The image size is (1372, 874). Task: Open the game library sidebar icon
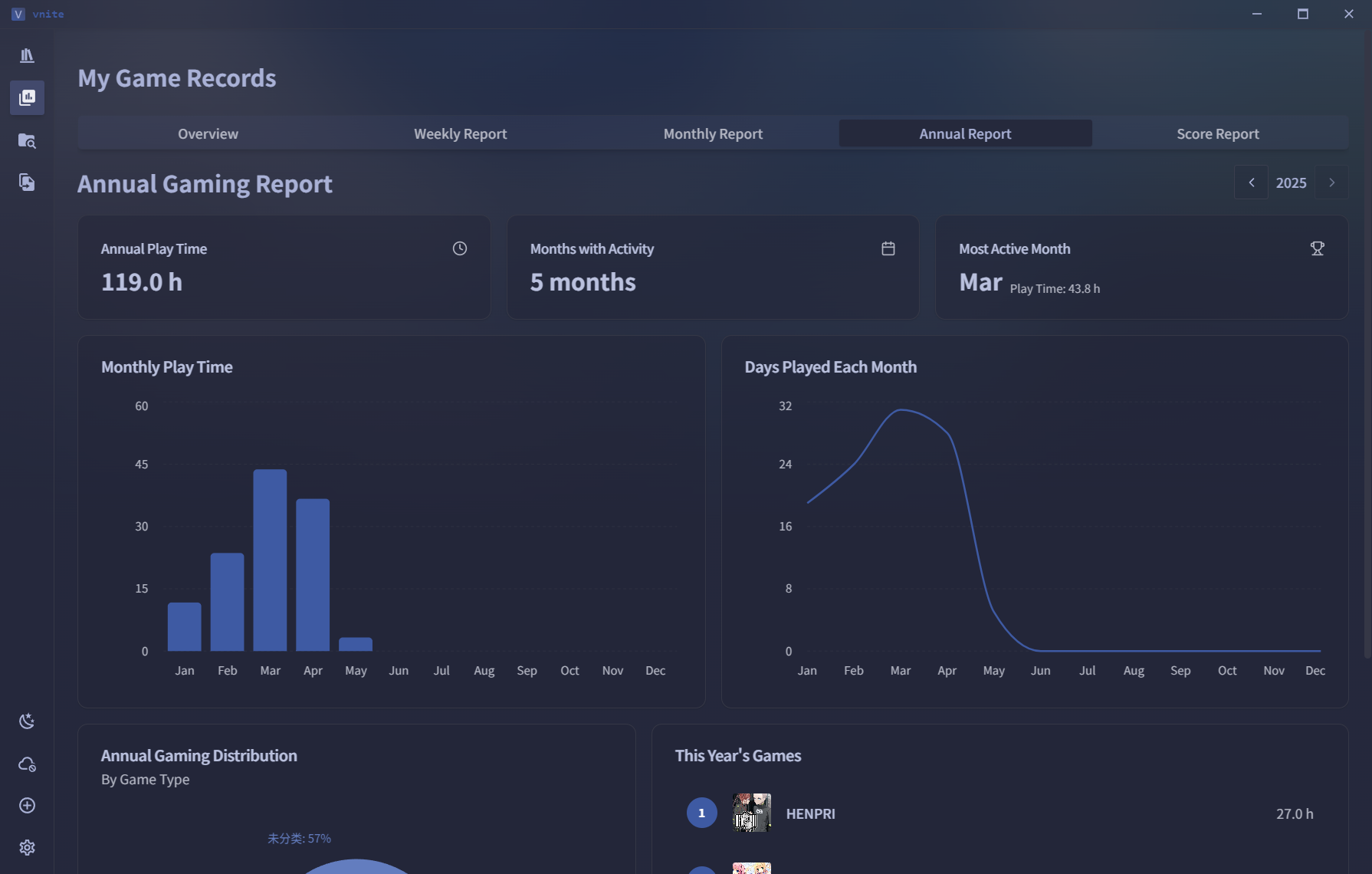27,55
